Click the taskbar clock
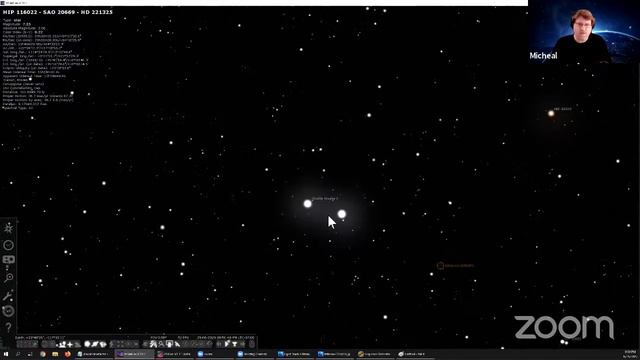640x360 pixels. [x=630, y=354]
